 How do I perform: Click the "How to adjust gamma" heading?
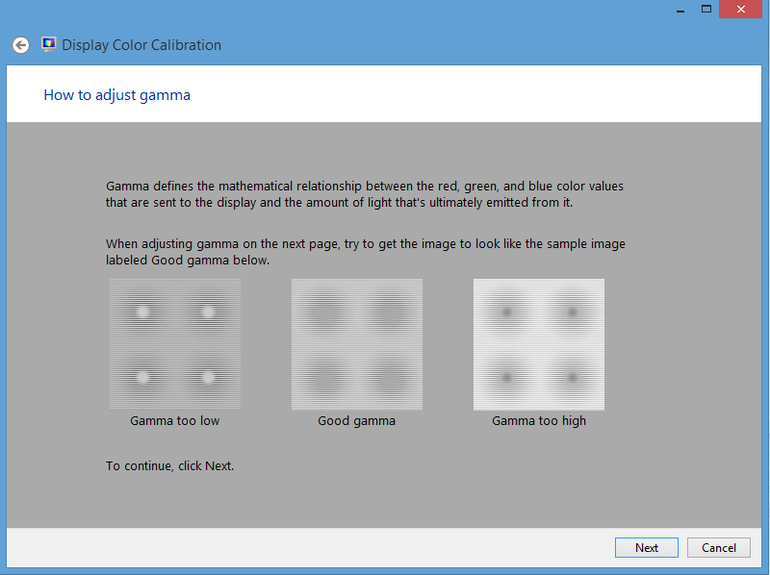[x=117, y=95]
